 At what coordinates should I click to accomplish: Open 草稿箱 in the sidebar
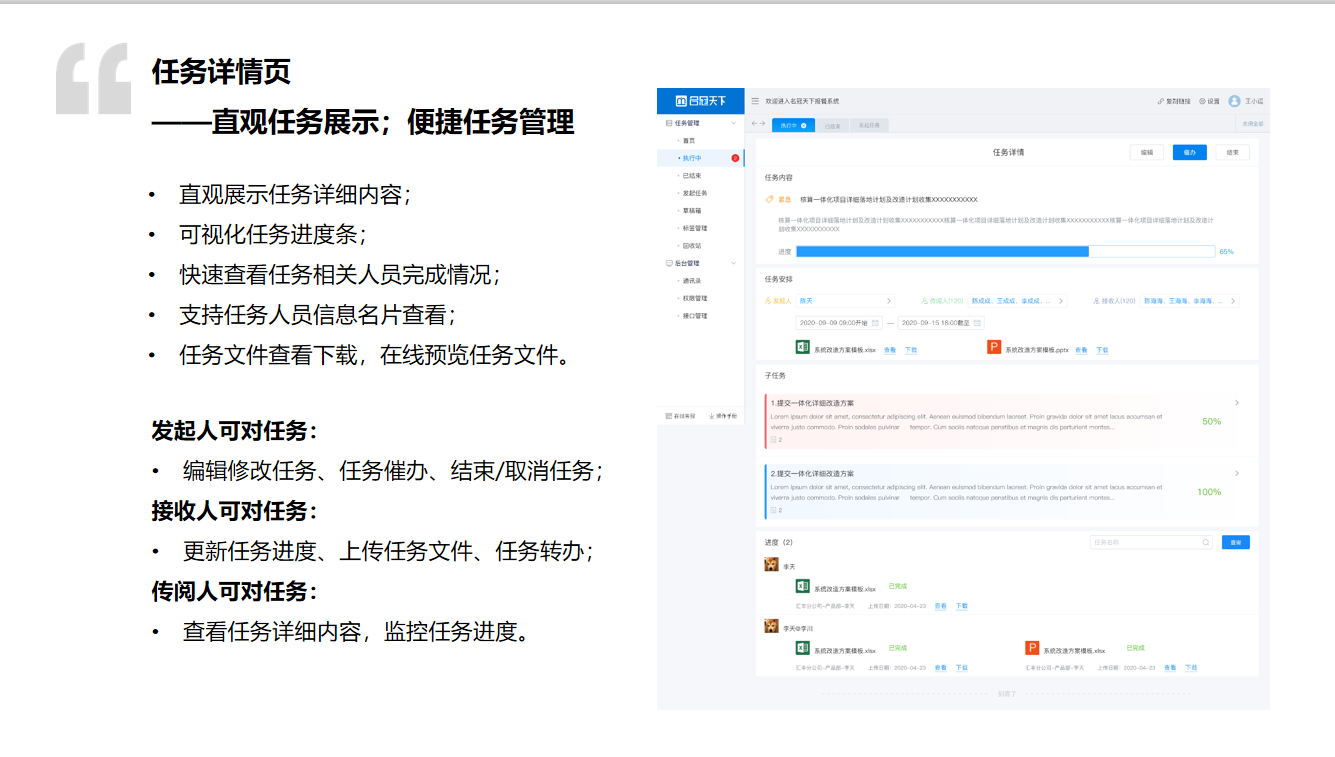click(x=692, y=211)
